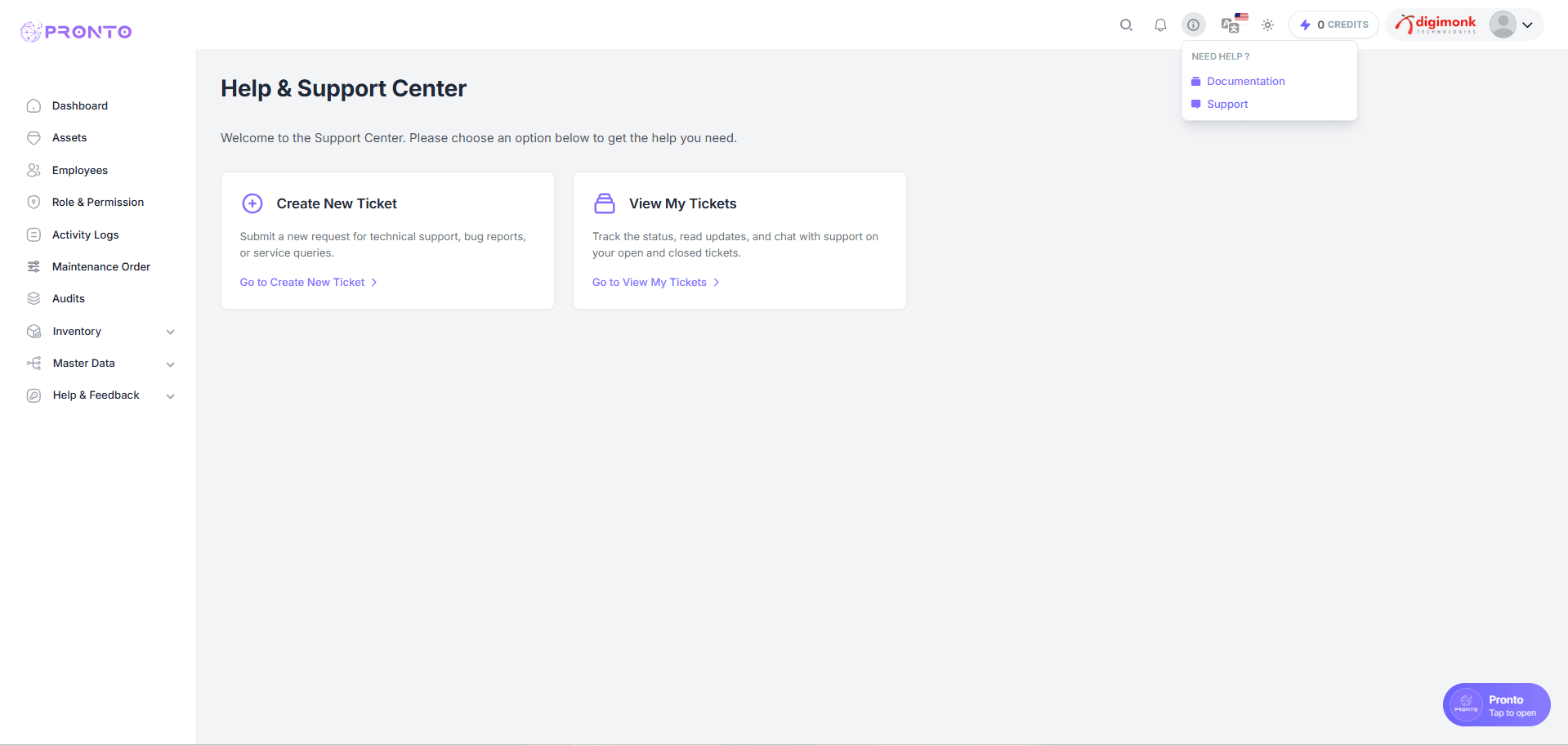Open the user avatar profile menu
Viewport: 1568px width, 746px height.
[x=1503, y=25]
